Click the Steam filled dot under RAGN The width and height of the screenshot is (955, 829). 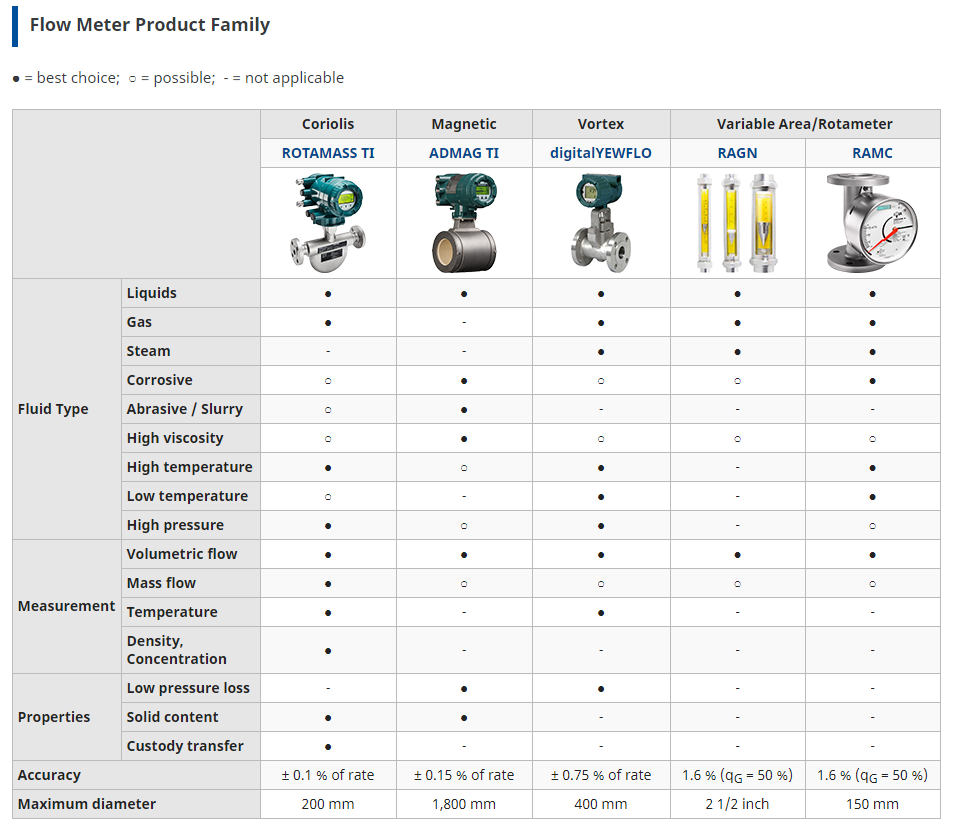[737, 352]
